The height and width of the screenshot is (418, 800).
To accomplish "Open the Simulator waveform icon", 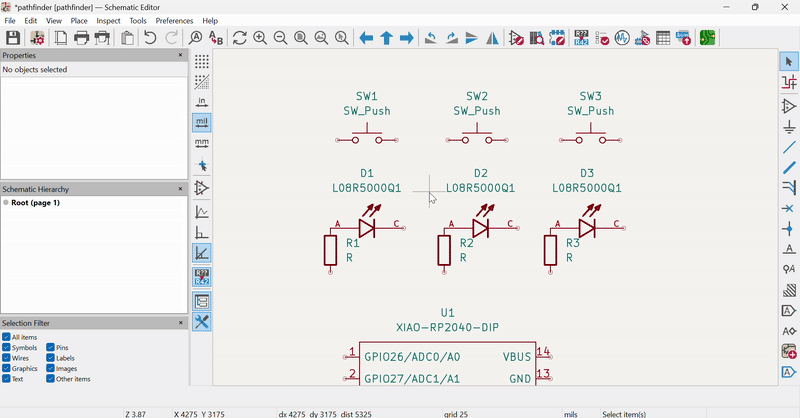I will point(622,38).
